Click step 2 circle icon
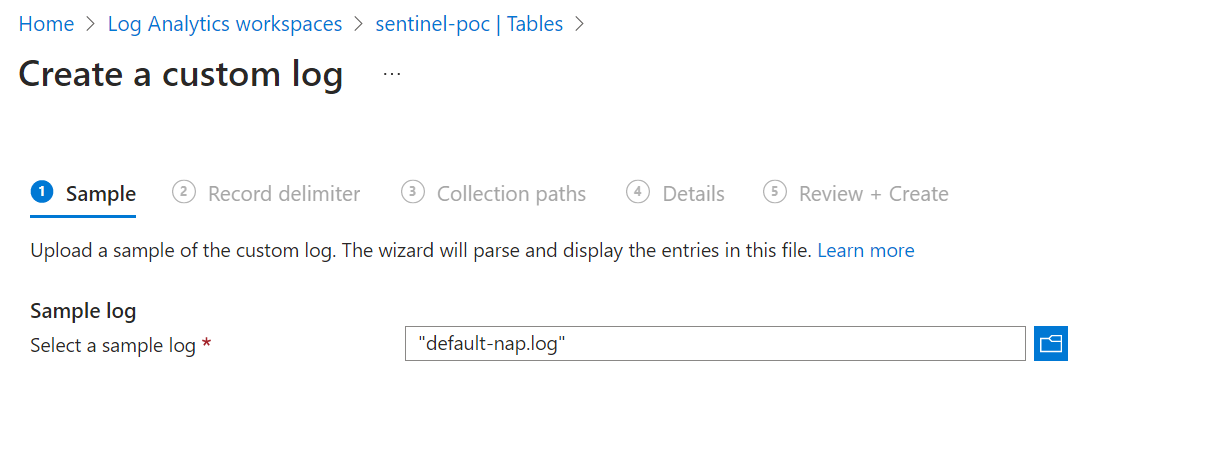1212x452 pixels. tap(184, 192)
